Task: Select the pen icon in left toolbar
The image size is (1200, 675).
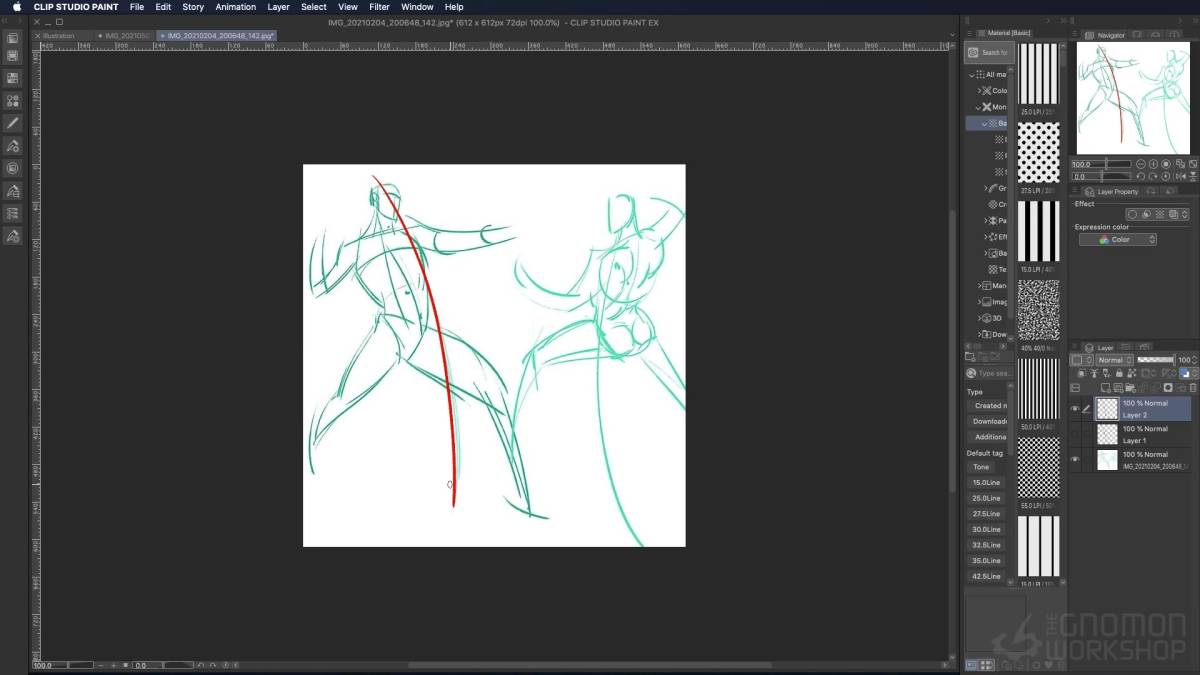Action: 13,123
